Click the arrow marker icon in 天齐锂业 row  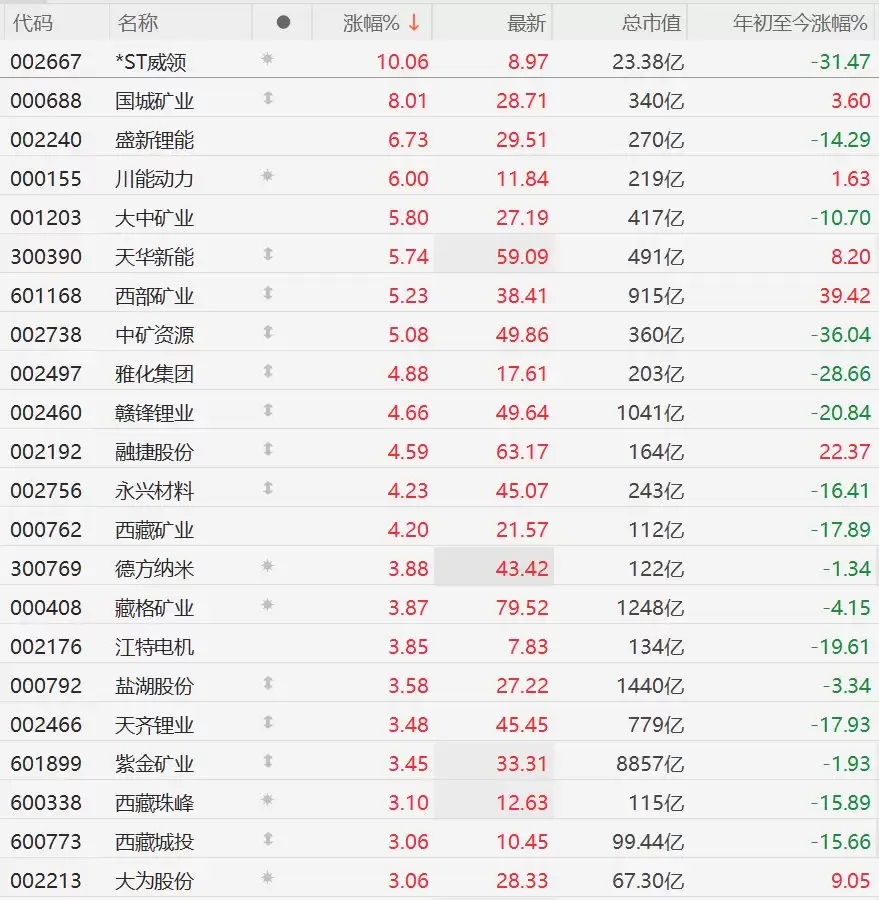pyautogui.click(x=268, y=722)
